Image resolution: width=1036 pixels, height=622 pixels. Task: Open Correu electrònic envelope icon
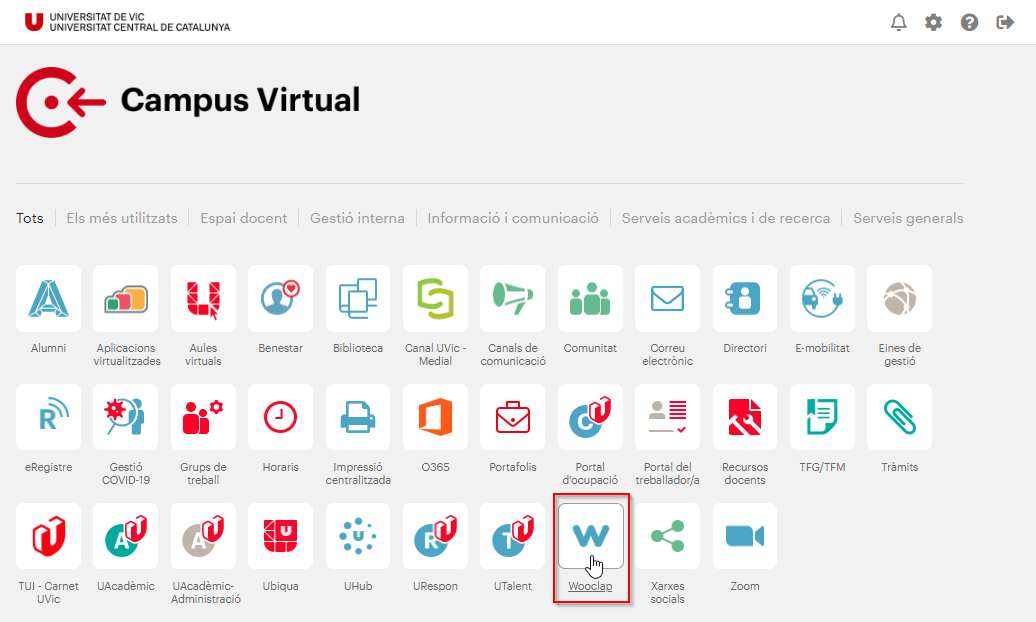pyautogui.click(x=667, y=299)
